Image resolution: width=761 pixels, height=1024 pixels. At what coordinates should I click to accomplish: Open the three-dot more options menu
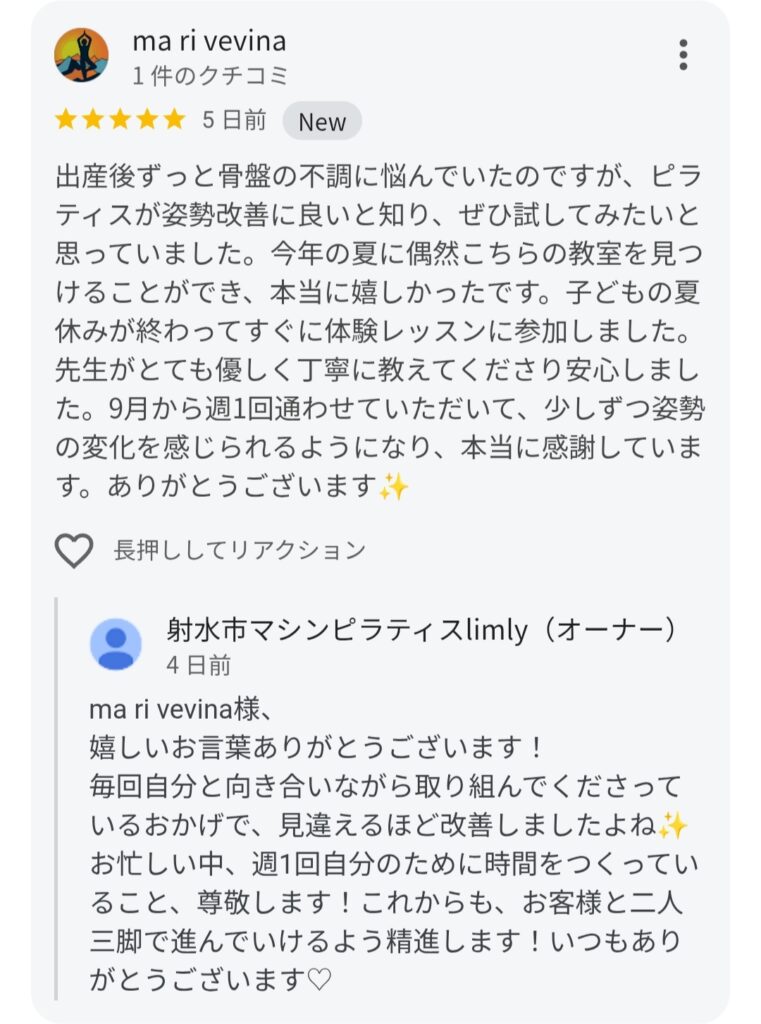click(682, 55)
